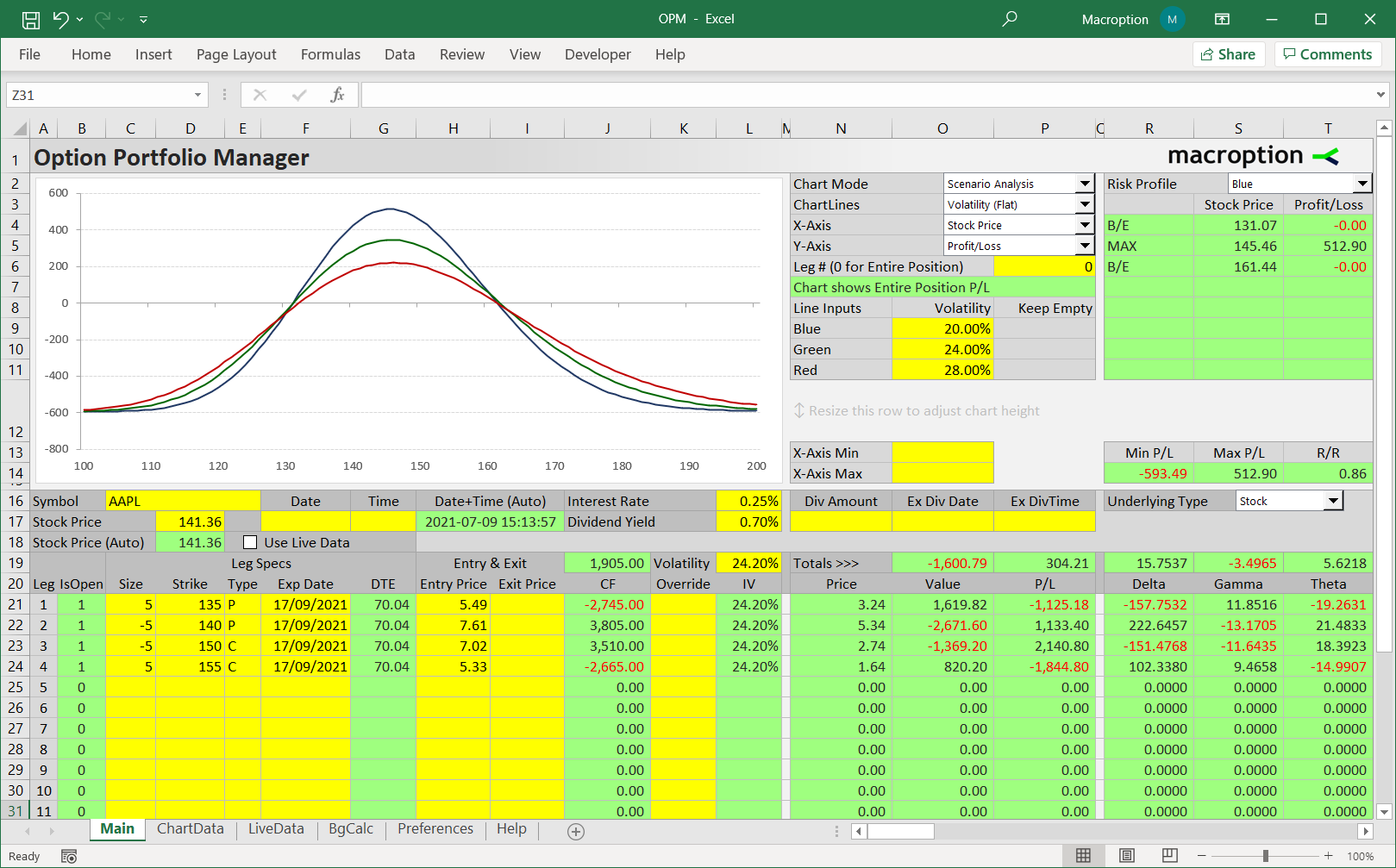Click the Undo arrow icon
Viewport: 1396px width, 868px height.
click(60, 19)
